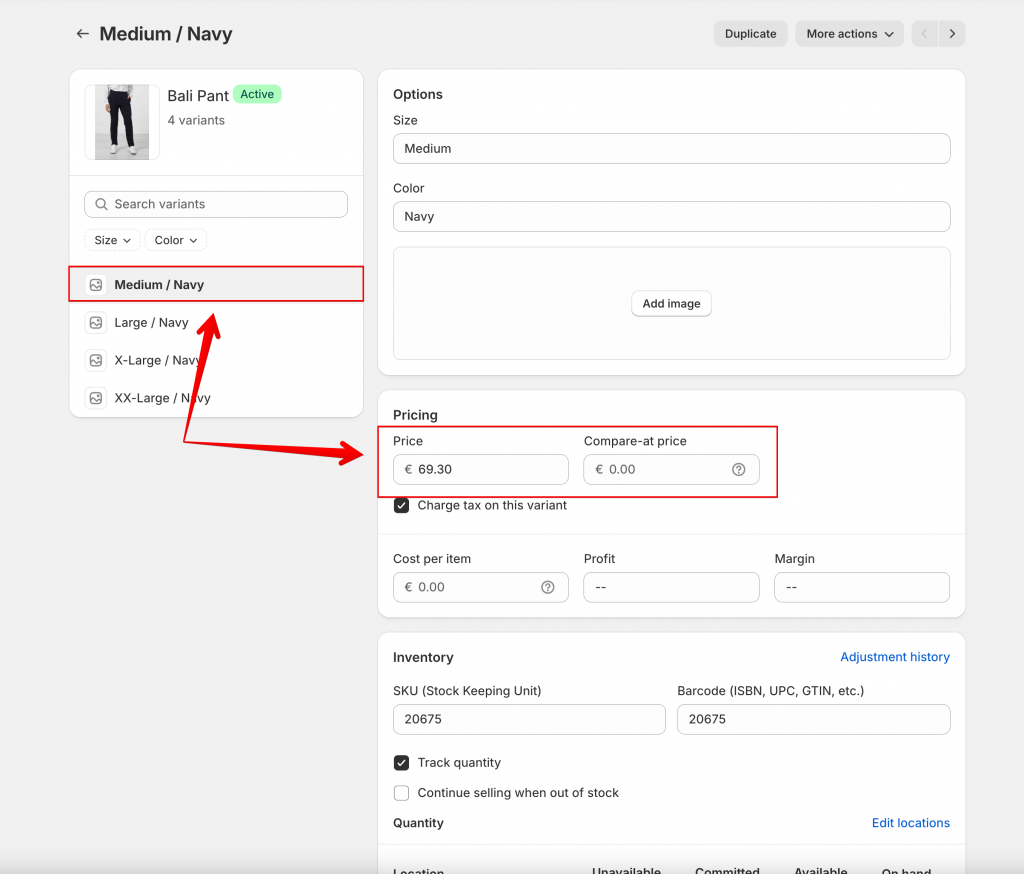Click the 'Medium / Navy' page title

click(x=166, y=33)
